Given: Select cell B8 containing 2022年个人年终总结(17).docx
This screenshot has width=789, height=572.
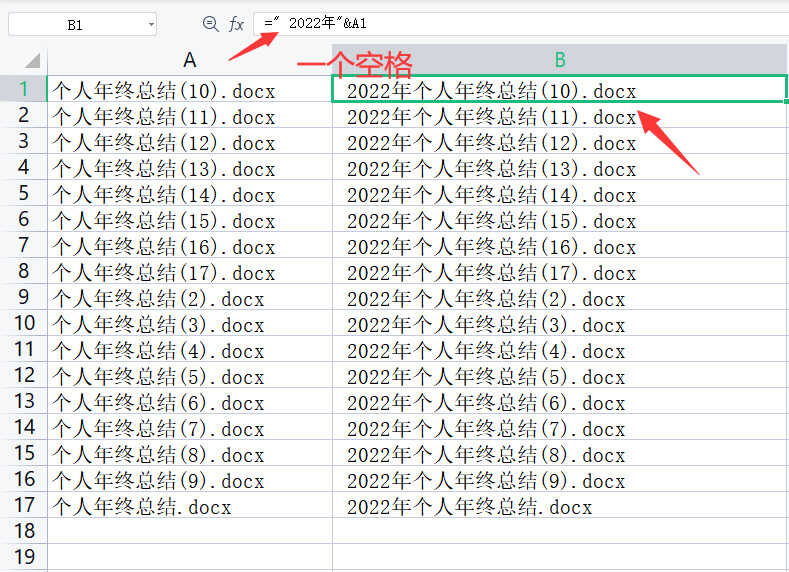Looking at the screenshot, I should [x=560, y=273].
